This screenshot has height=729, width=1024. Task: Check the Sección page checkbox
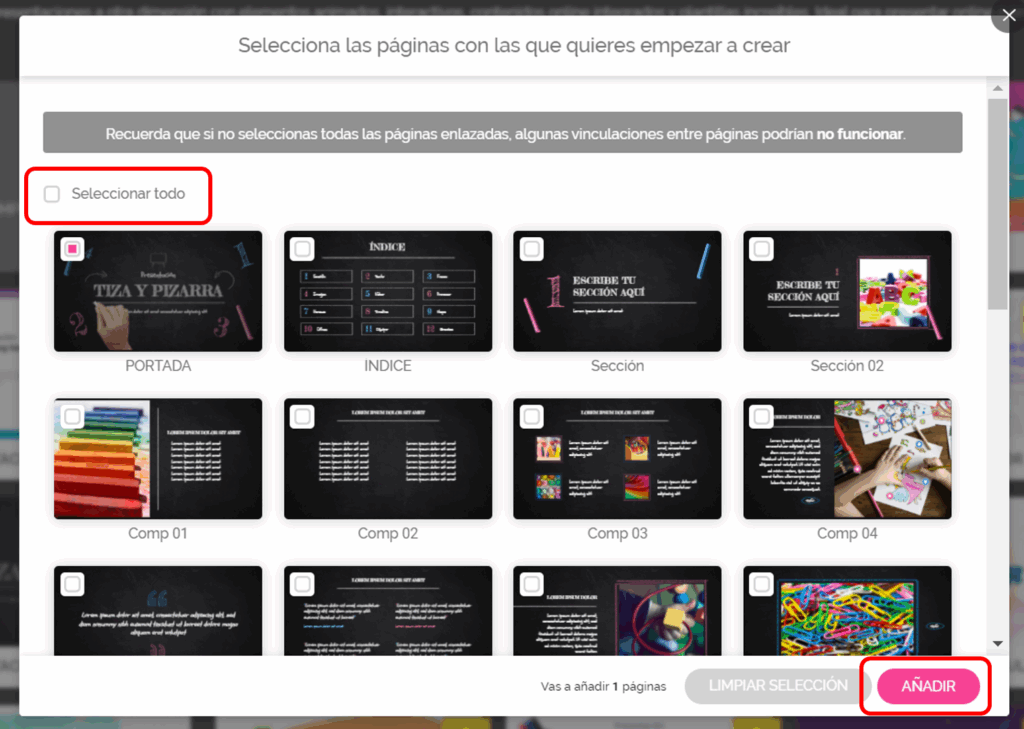pos(532,248)
